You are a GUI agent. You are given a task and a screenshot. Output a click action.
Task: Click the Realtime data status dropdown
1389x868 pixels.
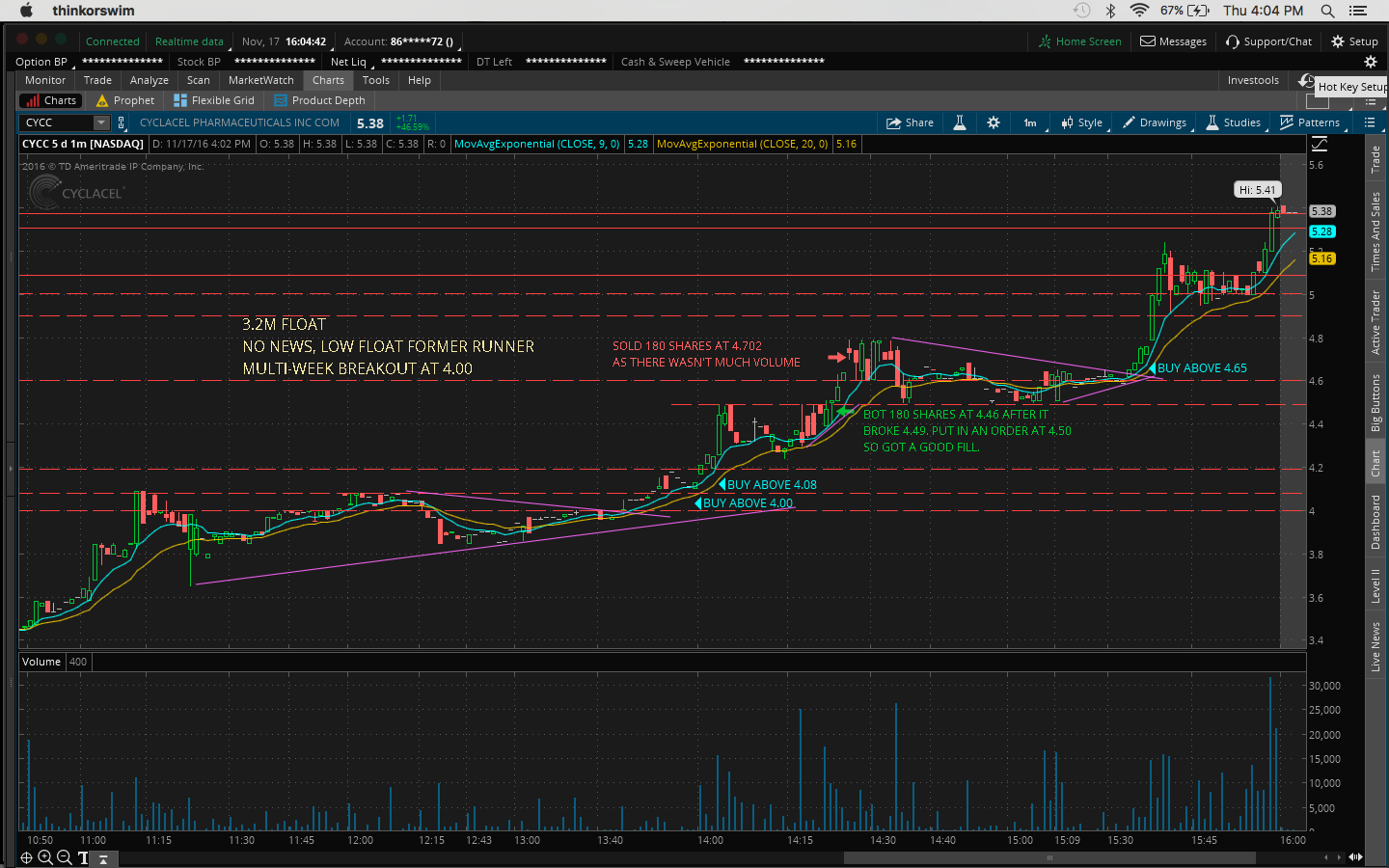point(191,41)
